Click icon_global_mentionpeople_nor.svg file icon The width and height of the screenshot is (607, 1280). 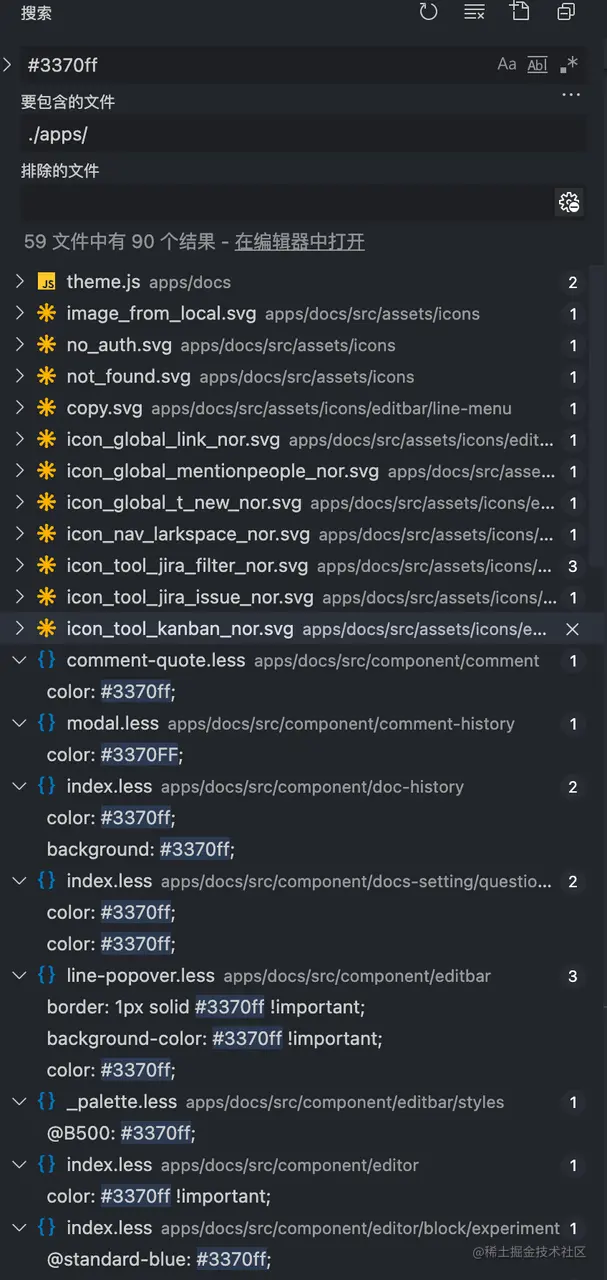[46, 471]
